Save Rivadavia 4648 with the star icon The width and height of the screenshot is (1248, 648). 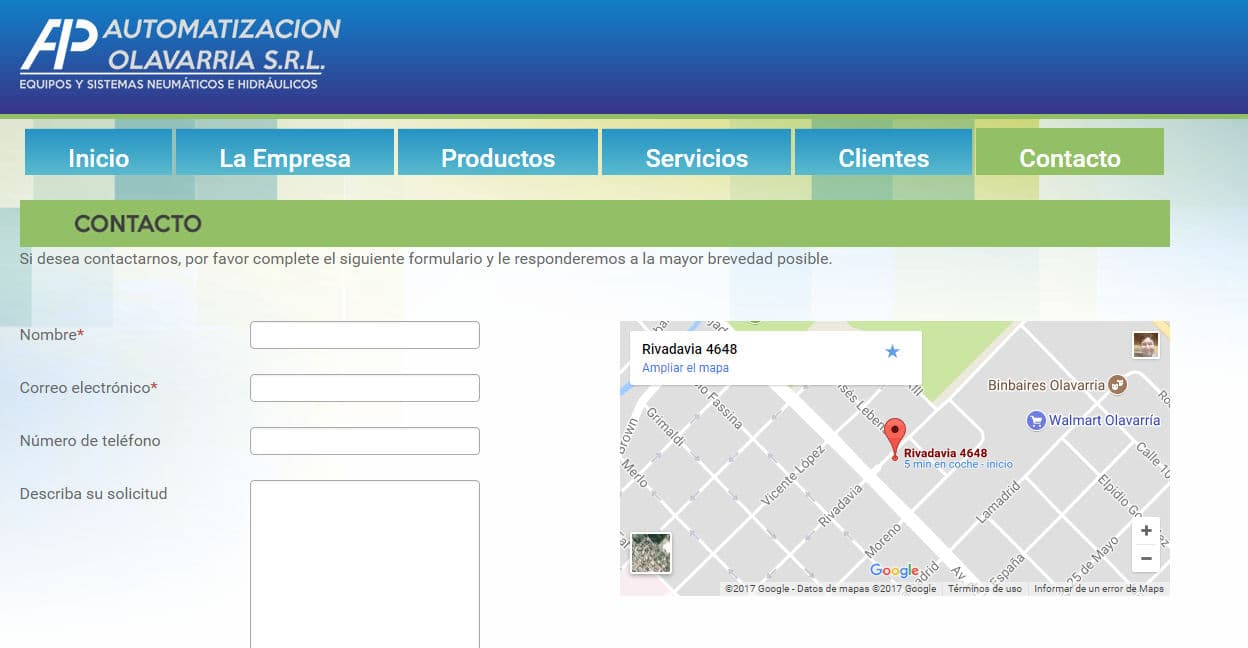coord(893,351)
